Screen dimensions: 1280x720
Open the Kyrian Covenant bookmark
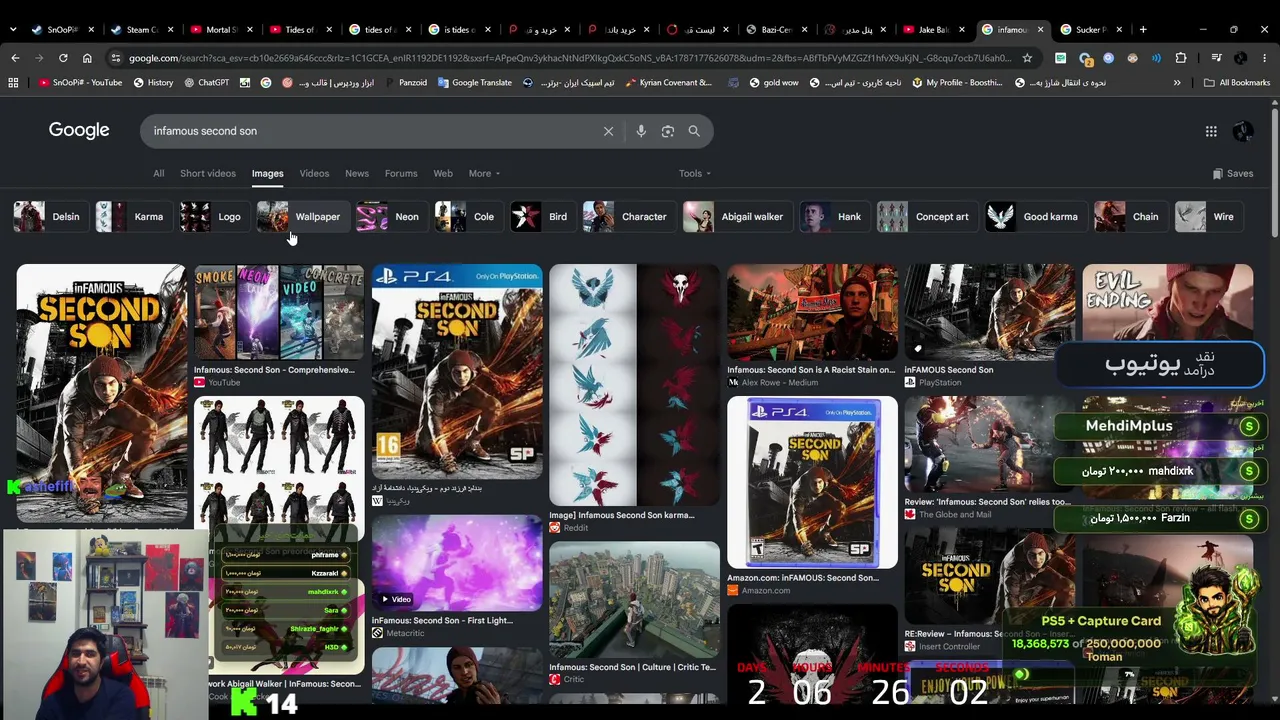coord(668,83)
